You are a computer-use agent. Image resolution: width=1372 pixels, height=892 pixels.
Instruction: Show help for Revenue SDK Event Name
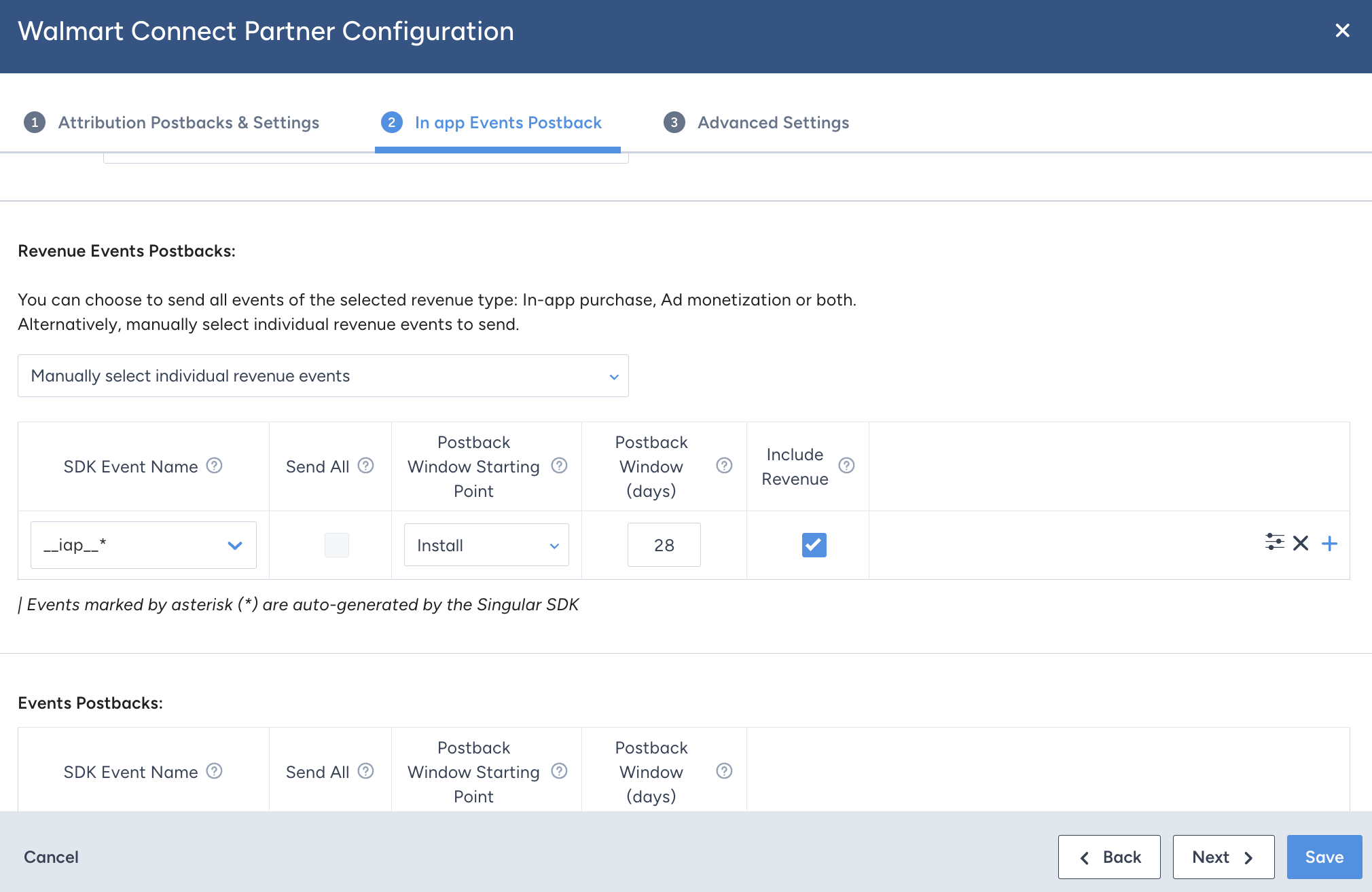click(x=215, y=466)
